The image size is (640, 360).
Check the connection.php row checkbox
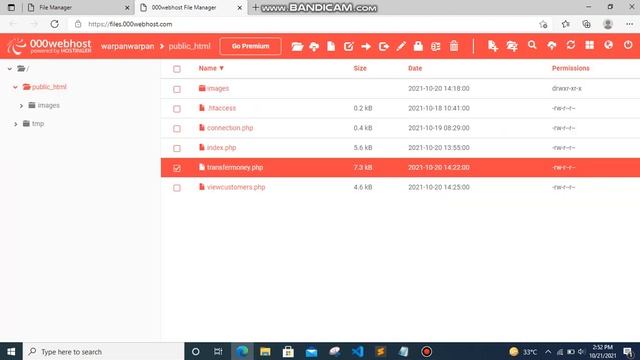[177, 129]
